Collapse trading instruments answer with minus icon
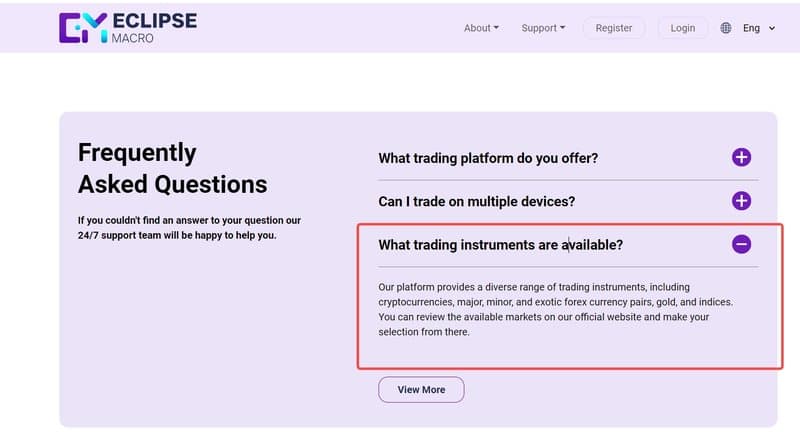This screenshot has height=432, width=800. [741, 244]
